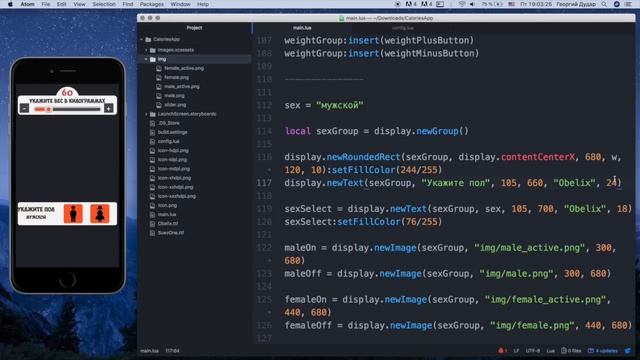Switch to the config.lua editor tab
Image resolution: width=640 pixels, height=360 pixels.
[402, 28]
